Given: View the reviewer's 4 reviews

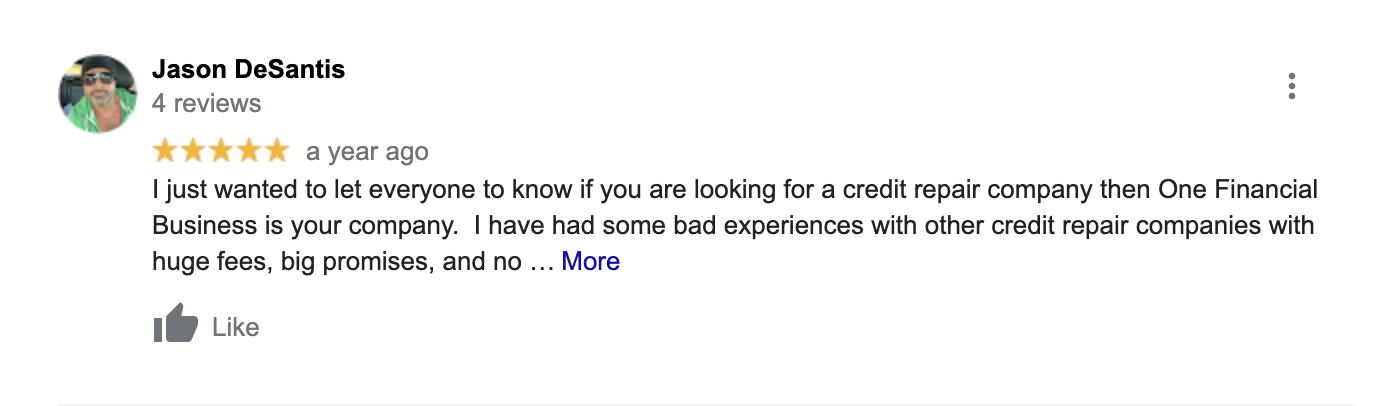Looking at the screenshot, I should [x=206, y=103].
